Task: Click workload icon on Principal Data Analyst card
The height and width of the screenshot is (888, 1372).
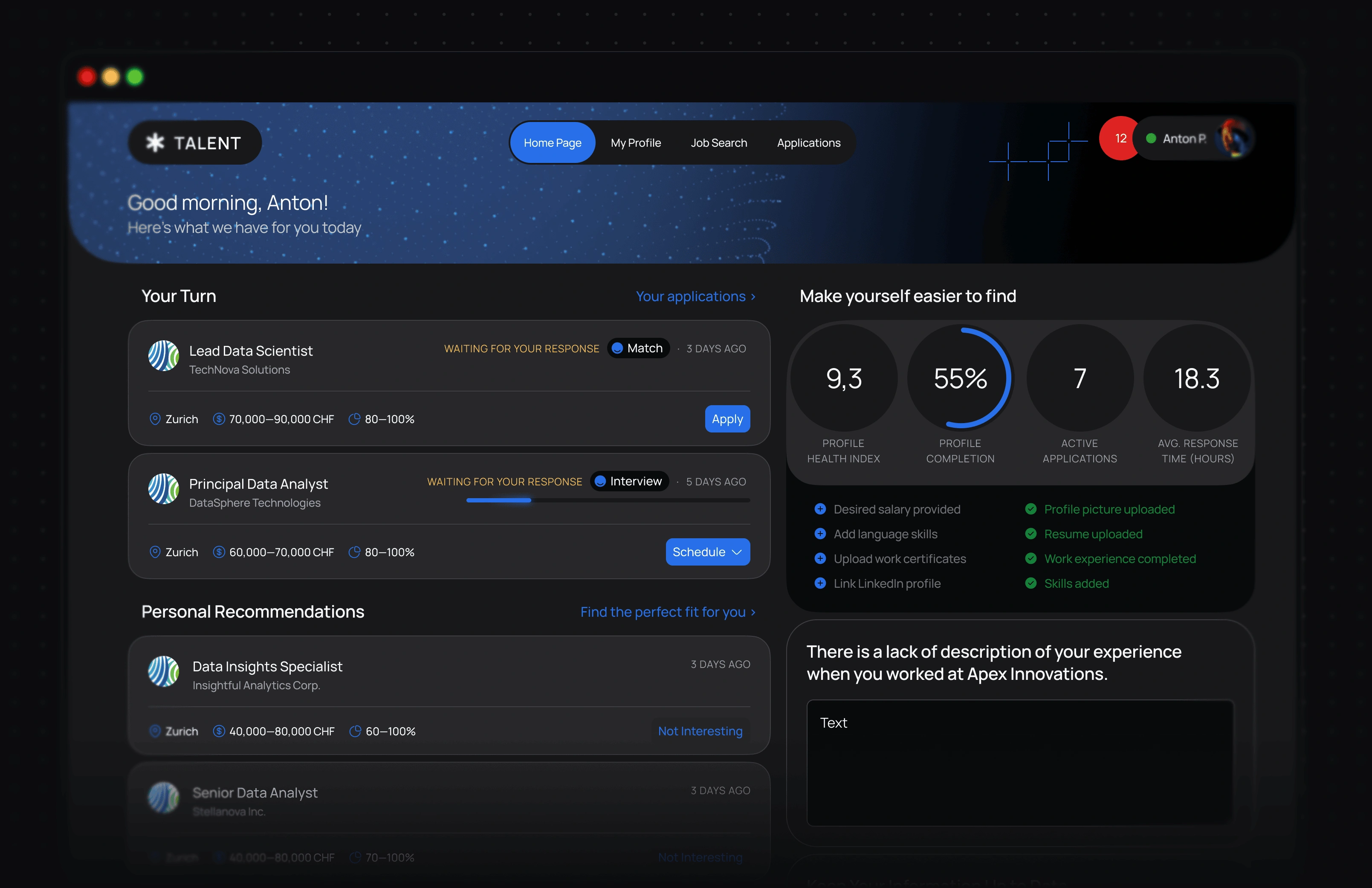Action: click(x=354, y=552)
